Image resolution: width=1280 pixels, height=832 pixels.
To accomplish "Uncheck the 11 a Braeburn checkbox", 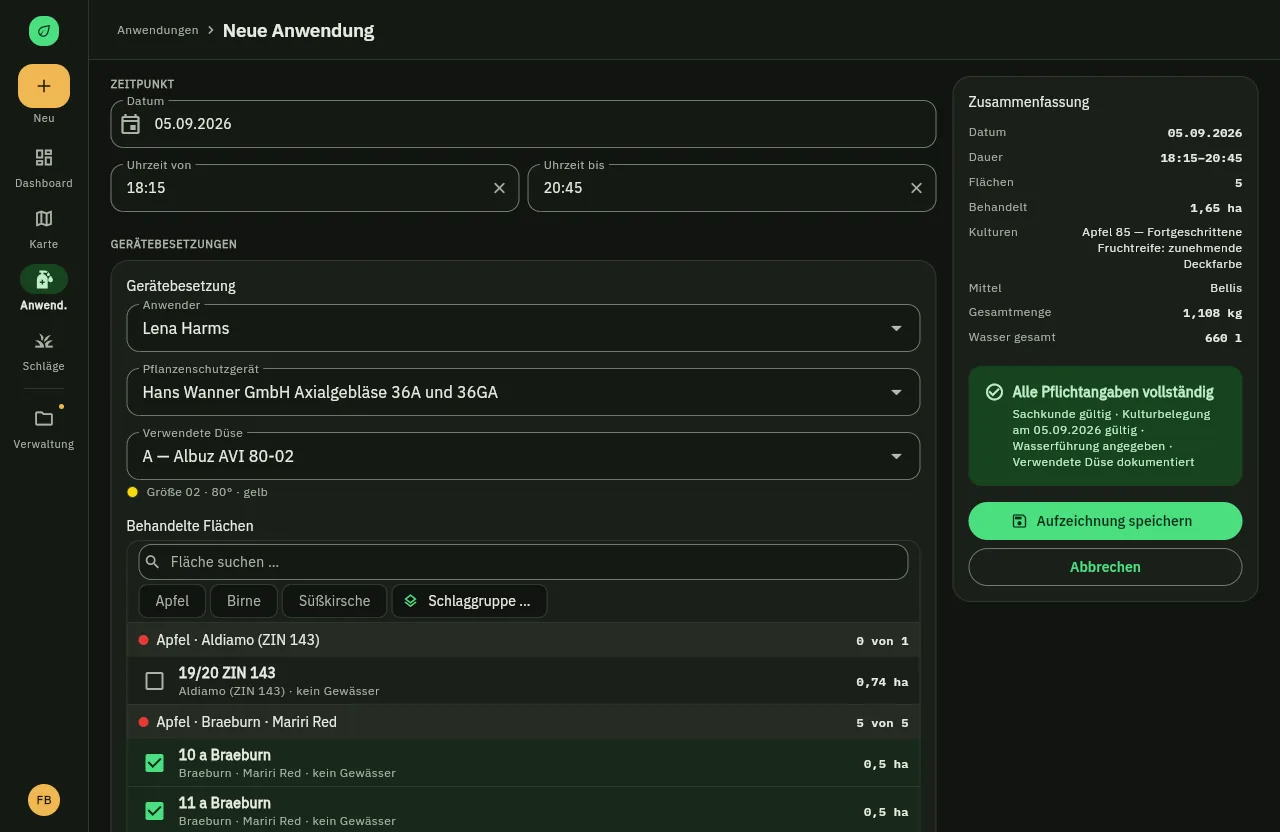I will click(154, 811).
